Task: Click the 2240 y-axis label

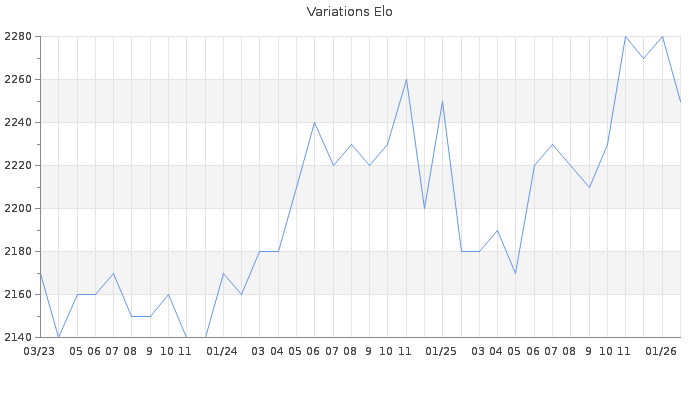Action: 17,123
